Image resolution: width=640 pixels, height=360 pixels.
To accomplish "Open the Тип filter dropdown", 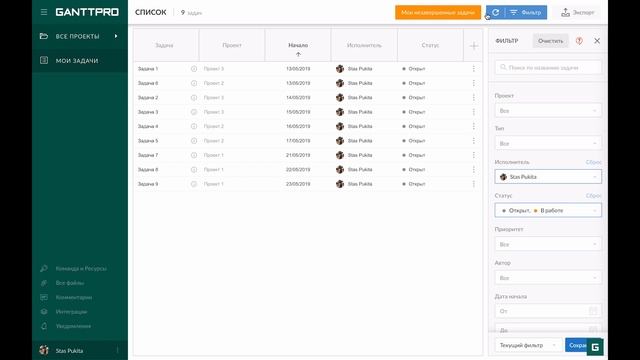I will (x=548, y=144).
